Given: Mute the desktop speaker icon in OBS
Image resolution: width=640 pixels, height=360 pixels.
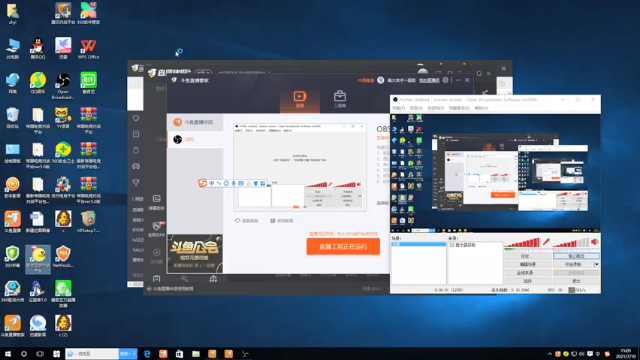Looking at the screenshot, I should pos(595,242).
